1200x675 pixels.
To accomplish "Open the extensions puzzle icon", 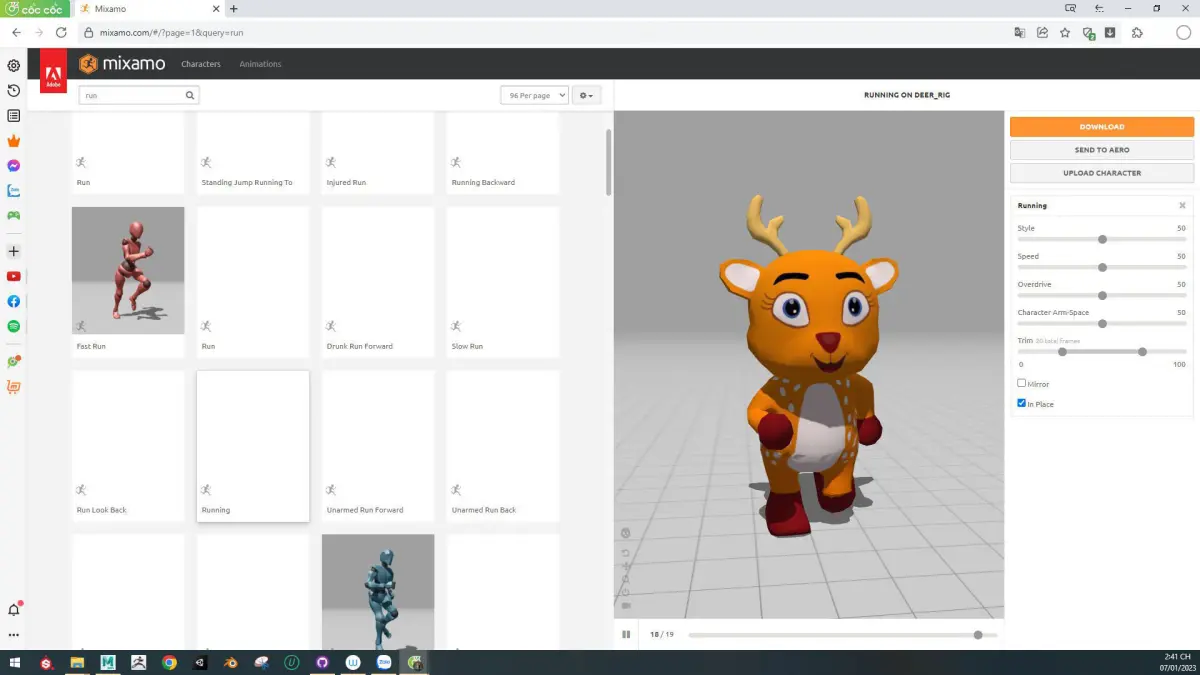I will (x=1137, y=32).
